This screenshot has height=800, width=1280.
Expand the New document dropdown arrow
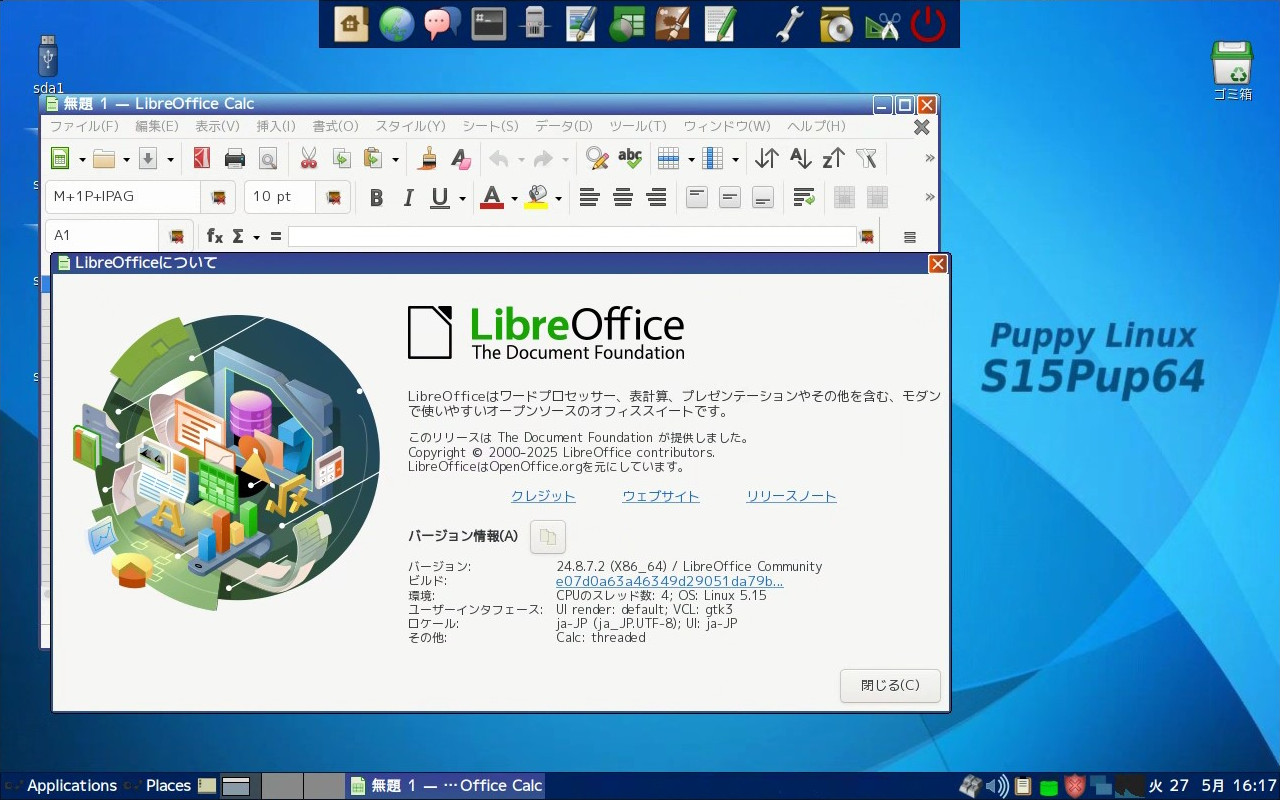pos(82,159)
